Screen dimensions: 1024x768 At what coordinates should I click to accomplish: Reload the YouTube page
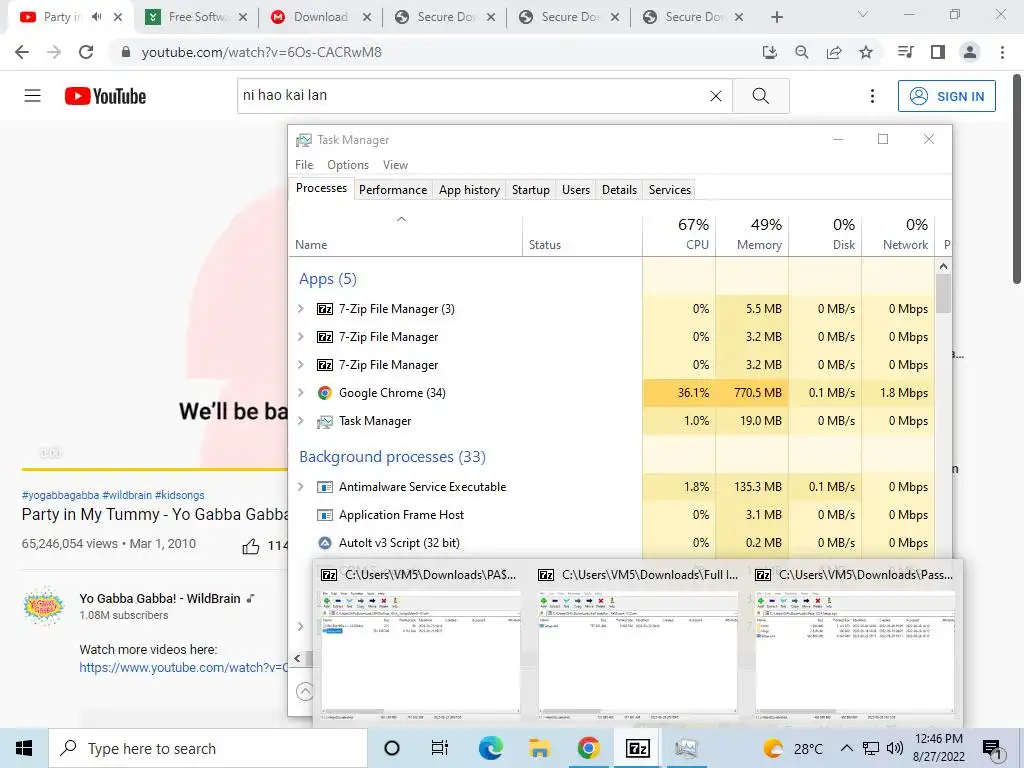pos(86,52)
